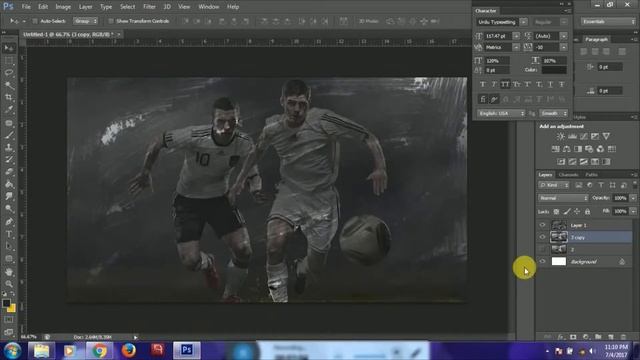Toggle Underline in Character panel
640x360 pixels.
(550, 84)
